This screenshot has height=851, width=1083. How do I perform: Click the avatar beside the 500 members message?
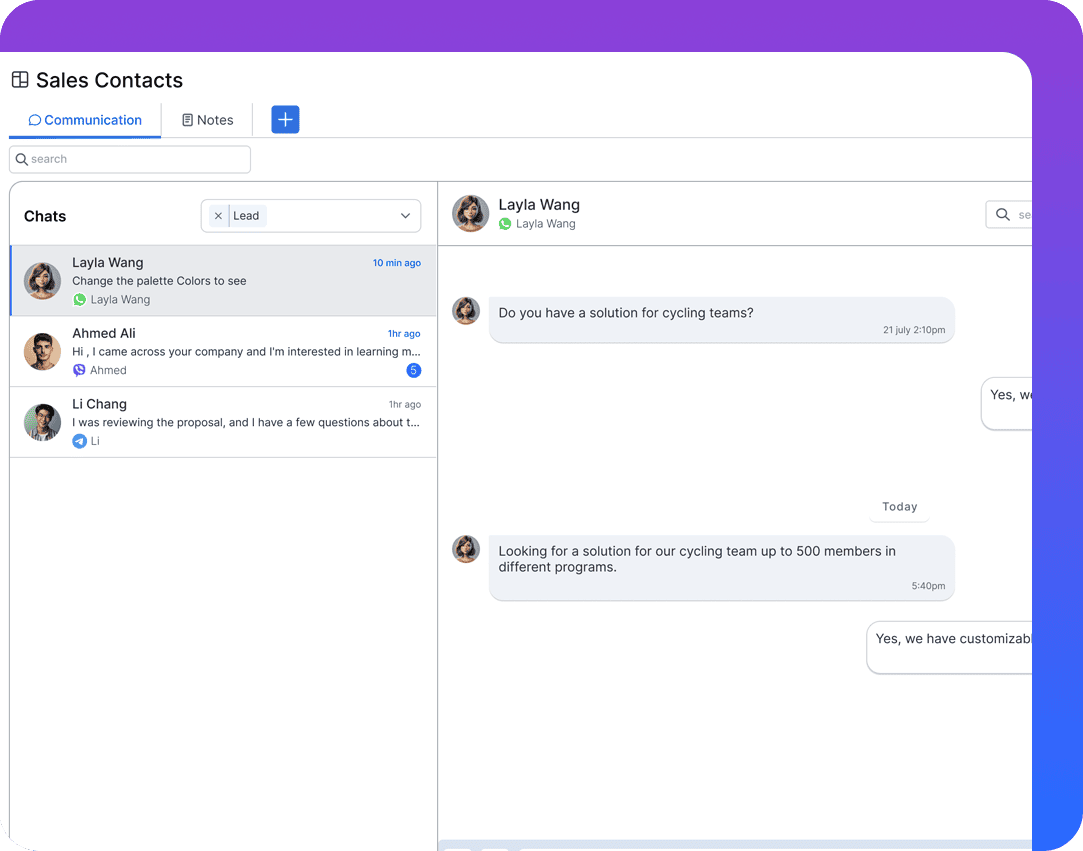pos(466,549)
